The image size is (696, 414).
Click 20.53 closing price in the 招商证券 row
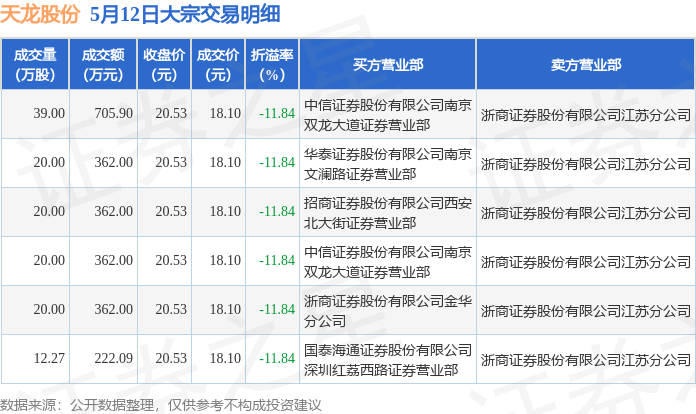[x=171, y=211]
